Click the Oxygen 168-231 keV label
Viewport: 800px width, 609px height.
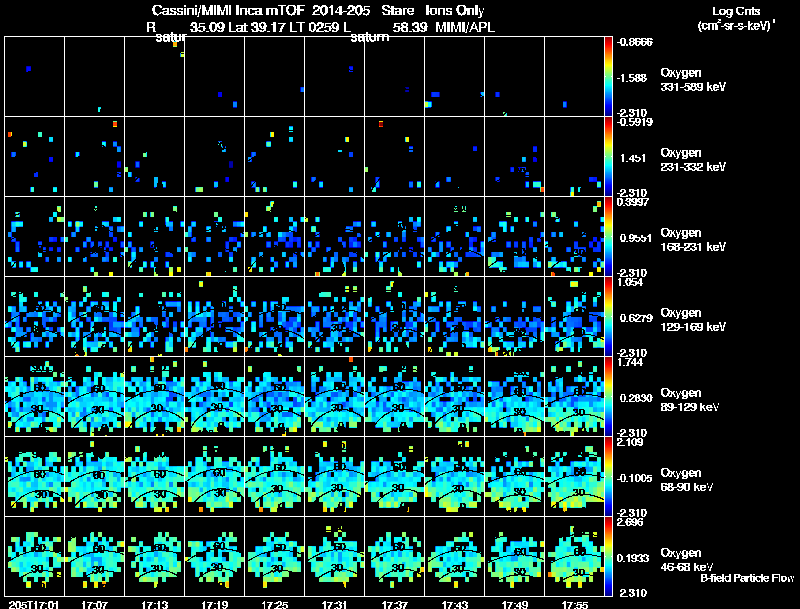point(693,238)
